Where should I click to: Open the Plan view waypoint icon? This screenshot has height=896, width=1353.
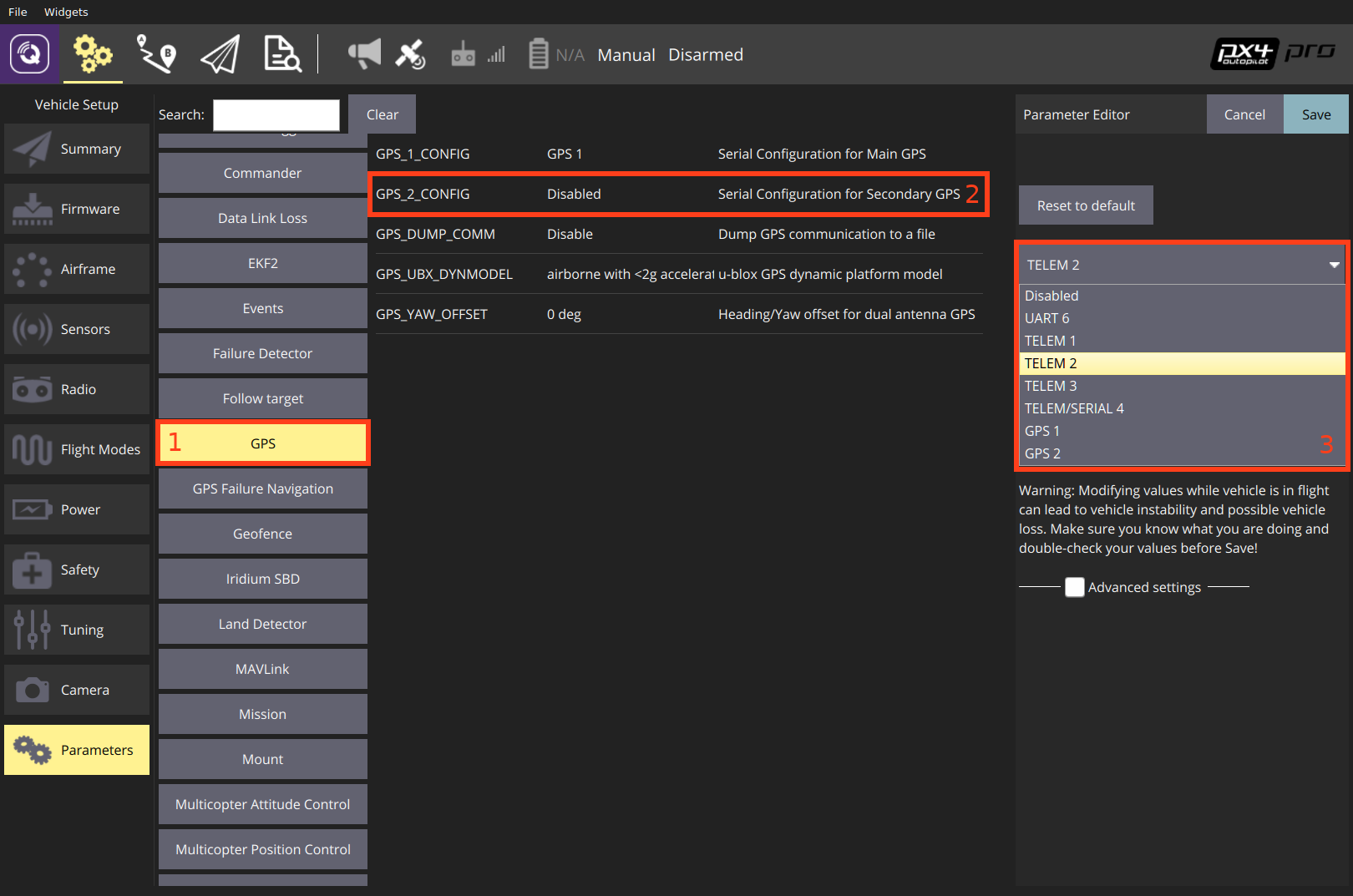click(156, 54)
